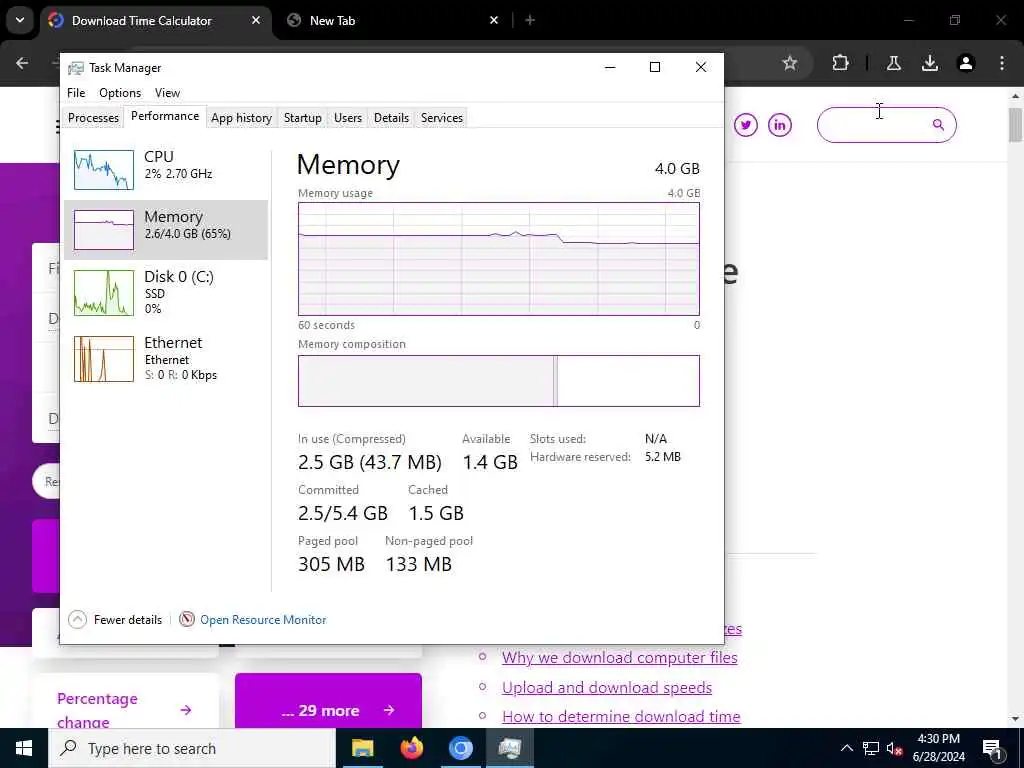
Task: Open the Chrome three-dot menu
Action: tap(1002, 63)
